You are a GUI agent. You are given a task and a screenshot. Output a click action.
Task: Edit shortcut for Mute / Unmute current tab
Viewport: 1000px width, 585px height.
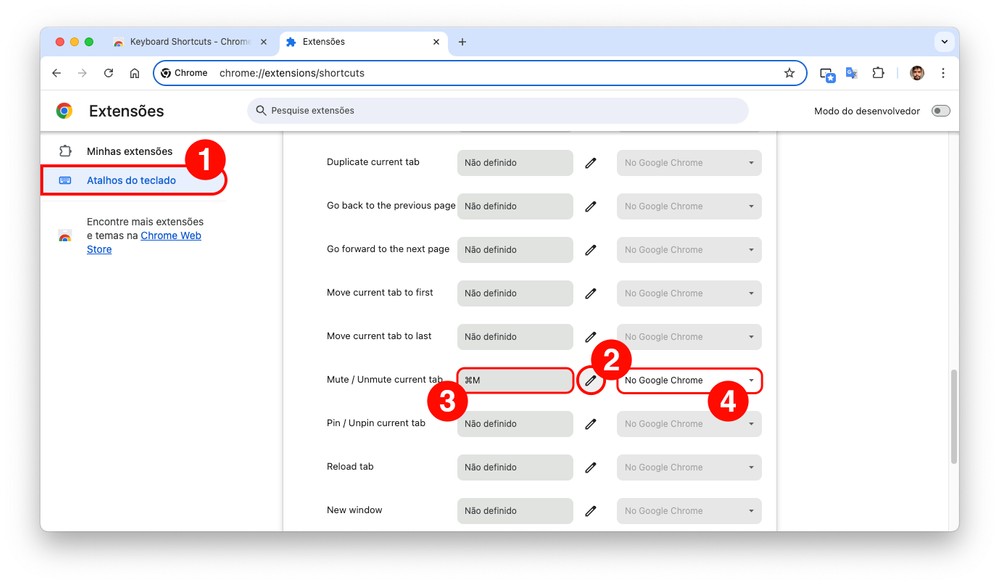tap(591, 380)
